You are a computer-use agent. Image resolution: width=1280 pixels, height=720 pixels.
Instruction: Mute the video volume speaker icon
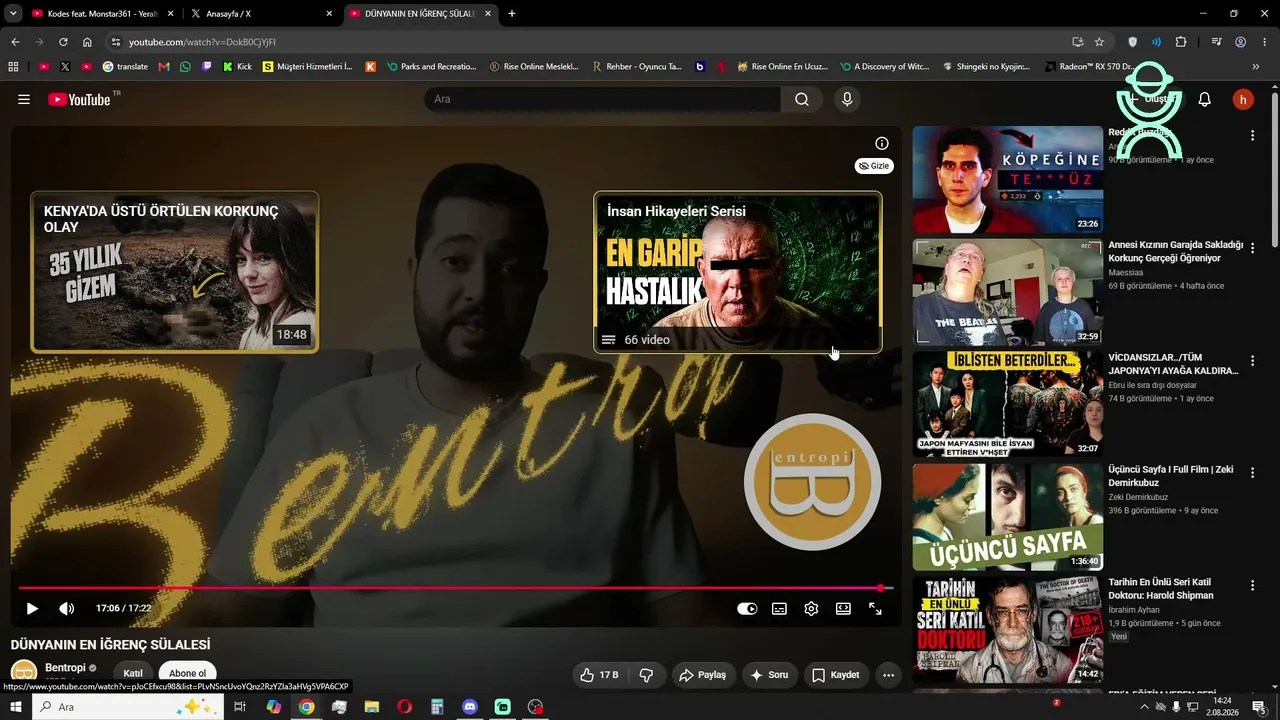tap(66, 608)
